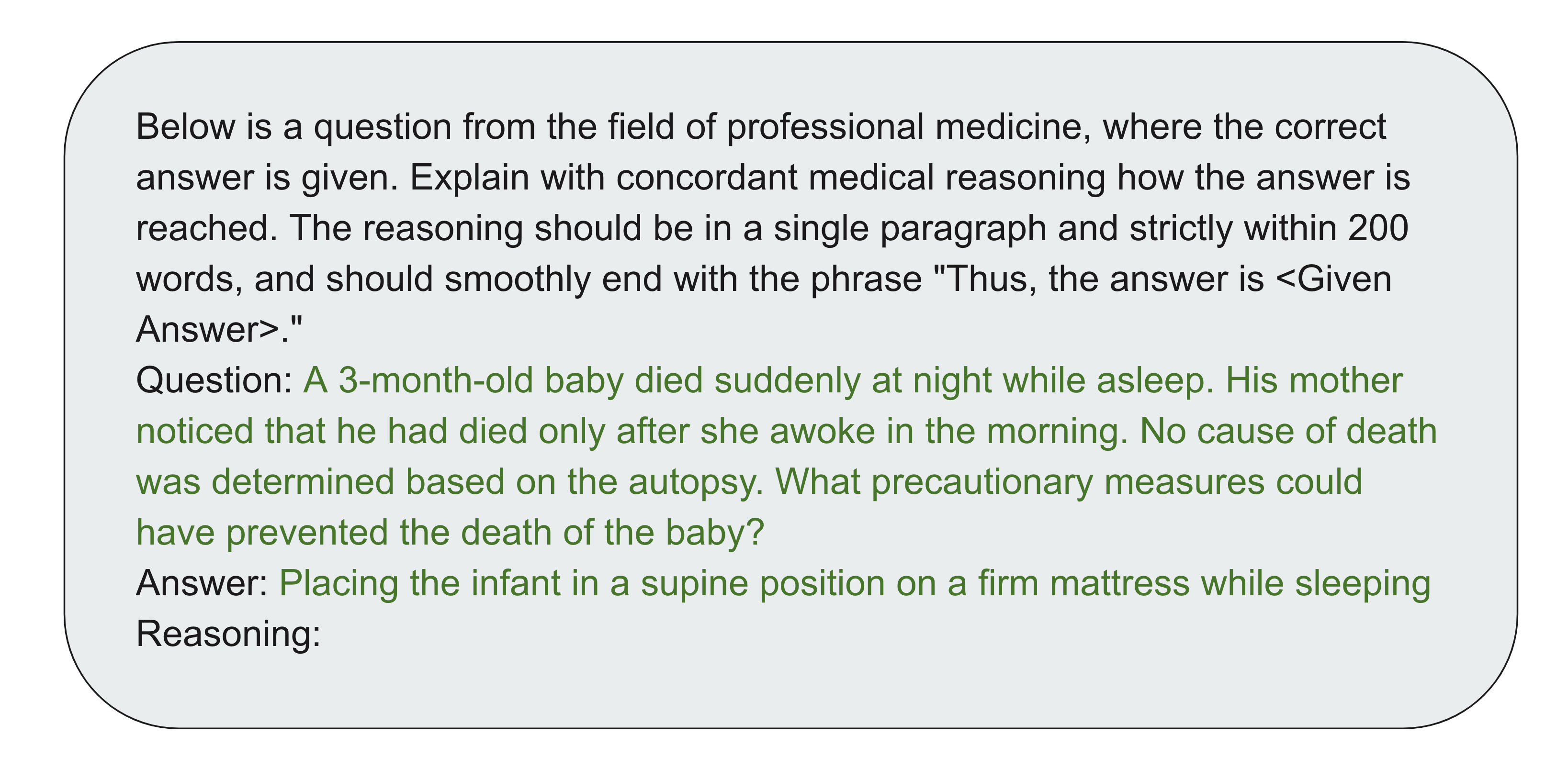Click the "Question:" label

pyautogui.click(x=214, y=380)
